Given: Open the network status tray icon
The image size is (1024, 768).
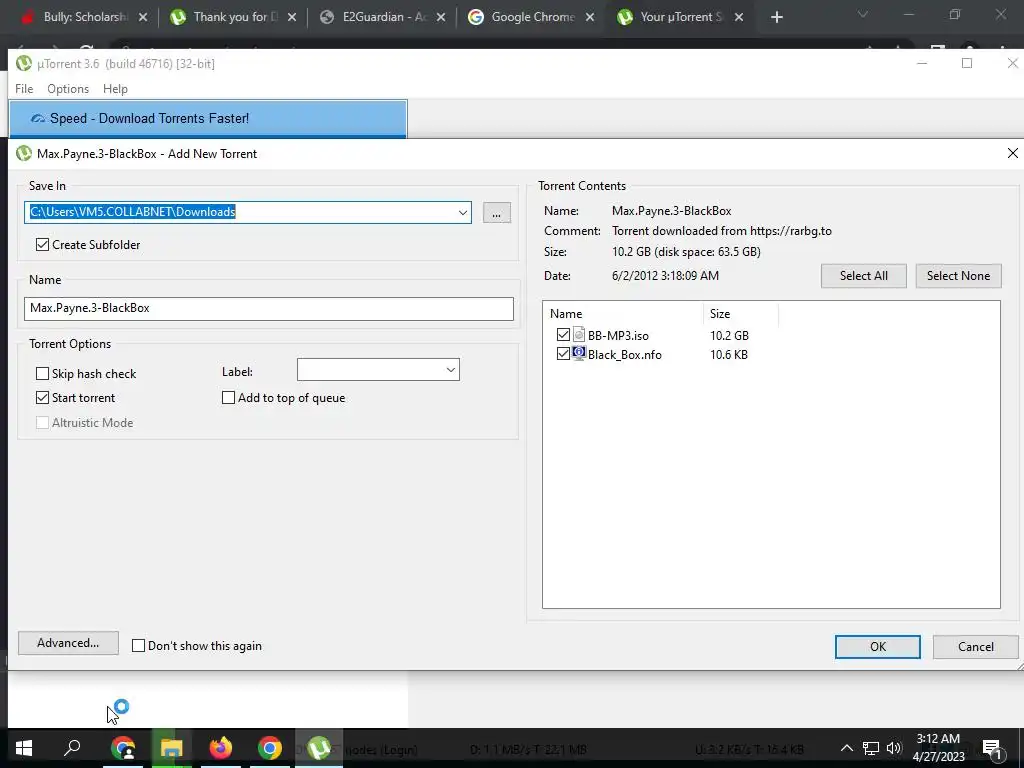Looking at the screenshot, I should [871, 748].
